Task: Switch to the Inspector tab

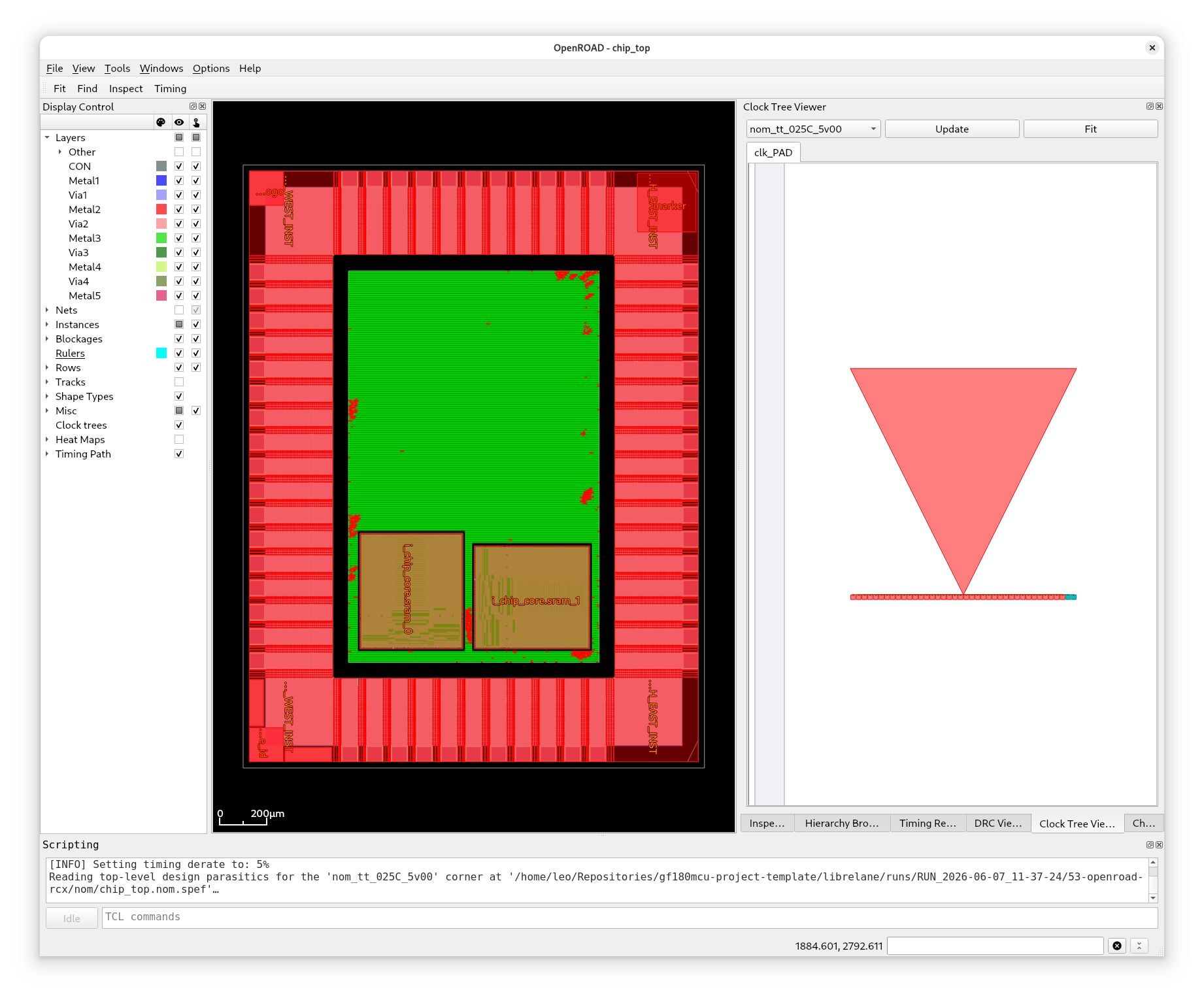Action: (x=767, y=823)
